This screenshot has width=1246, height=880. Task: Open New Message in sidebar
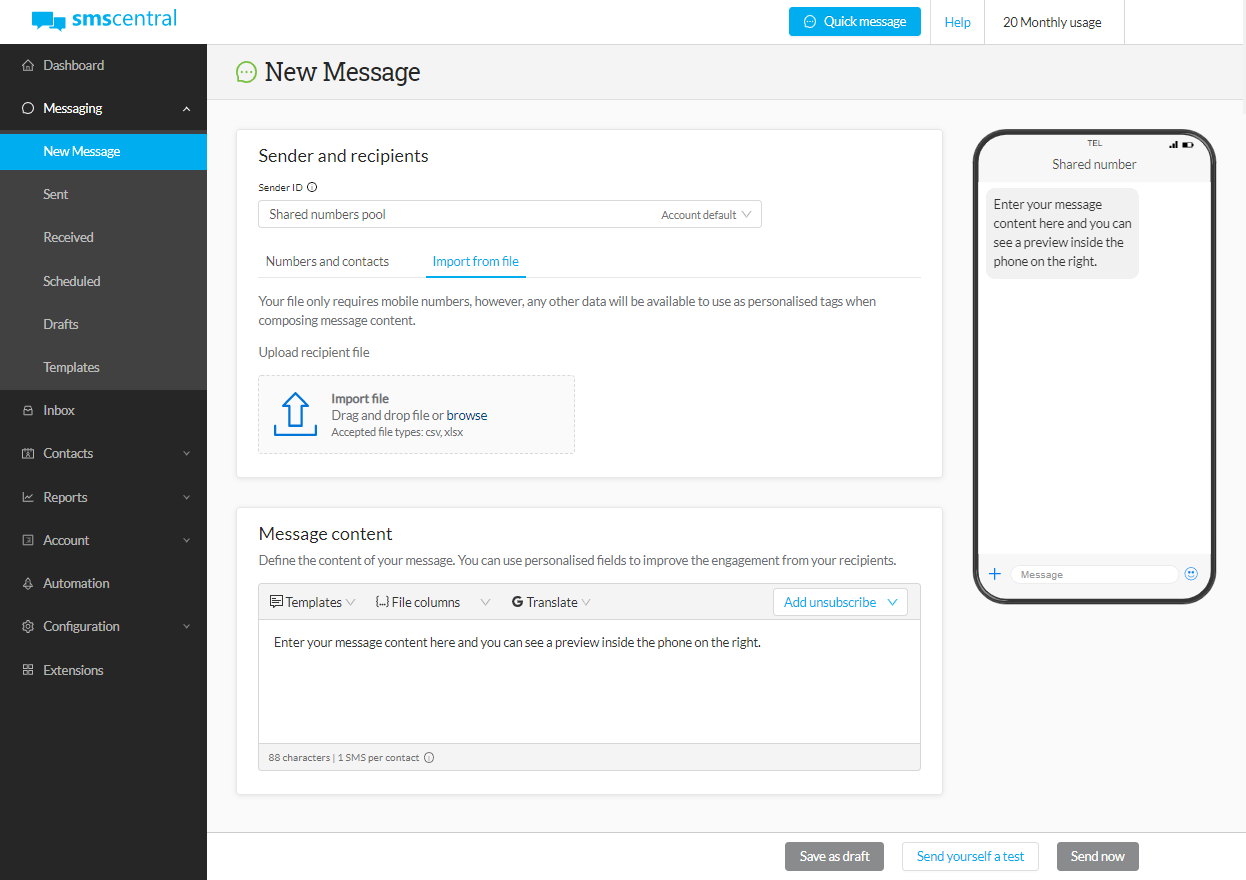point(103,151)
